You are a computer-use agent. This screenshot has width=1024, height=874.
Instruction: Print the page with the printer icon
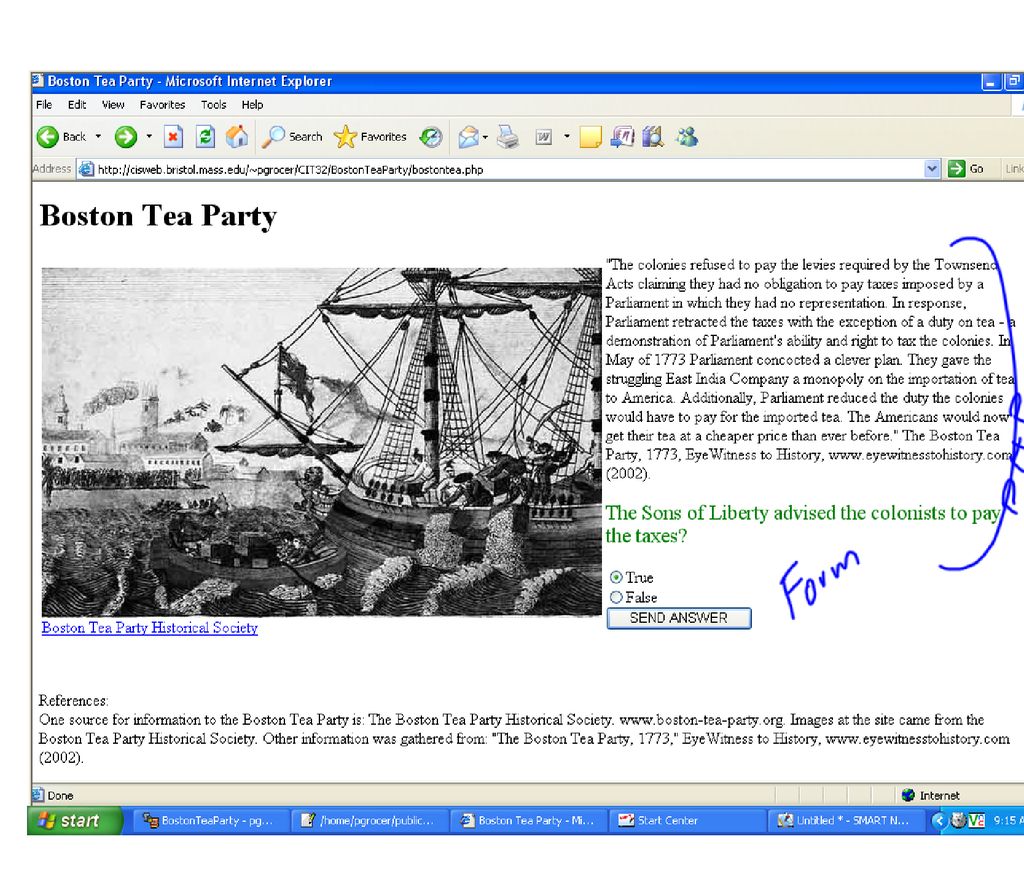click(507, 137)
